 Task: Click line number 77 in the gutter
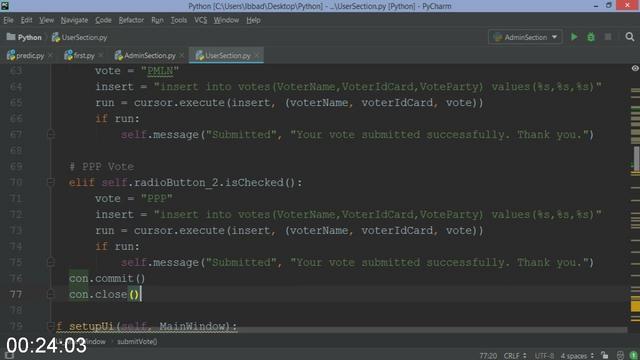tap(16, 294)
